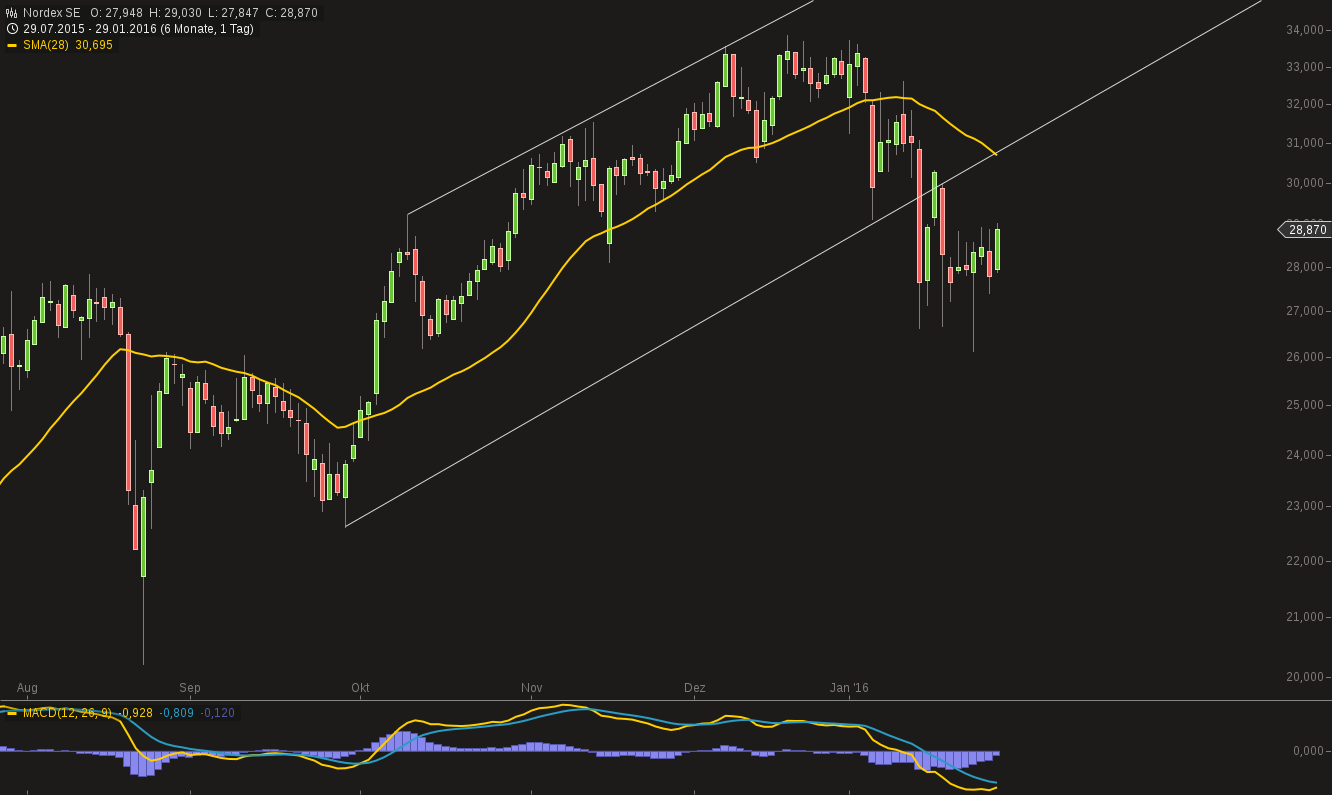This screenshot has height=795, width=1332.
Task: Click the low value L: 27,847
Action: (232, 13)
